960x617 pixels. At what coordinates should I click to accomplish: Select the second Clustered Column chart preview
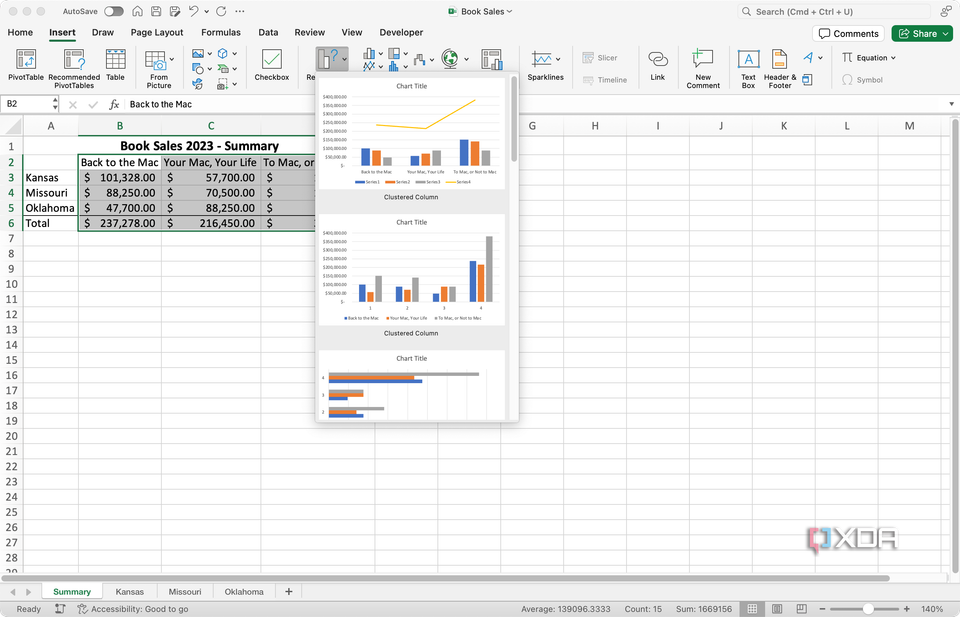(x=411, y=270)
